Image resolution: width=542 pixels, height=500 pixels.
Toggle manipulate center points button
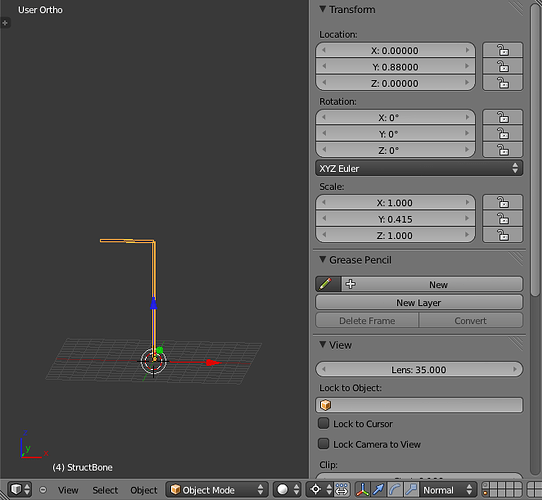pos(342,490)
